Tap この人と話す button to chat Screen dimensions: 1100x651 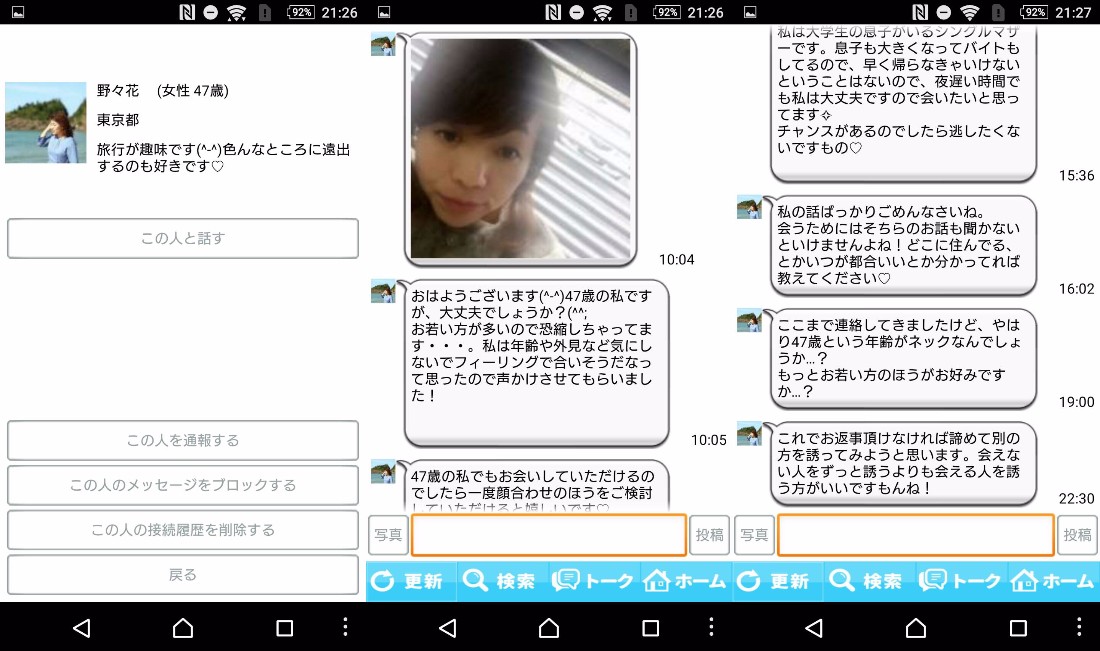coord(182,239)
